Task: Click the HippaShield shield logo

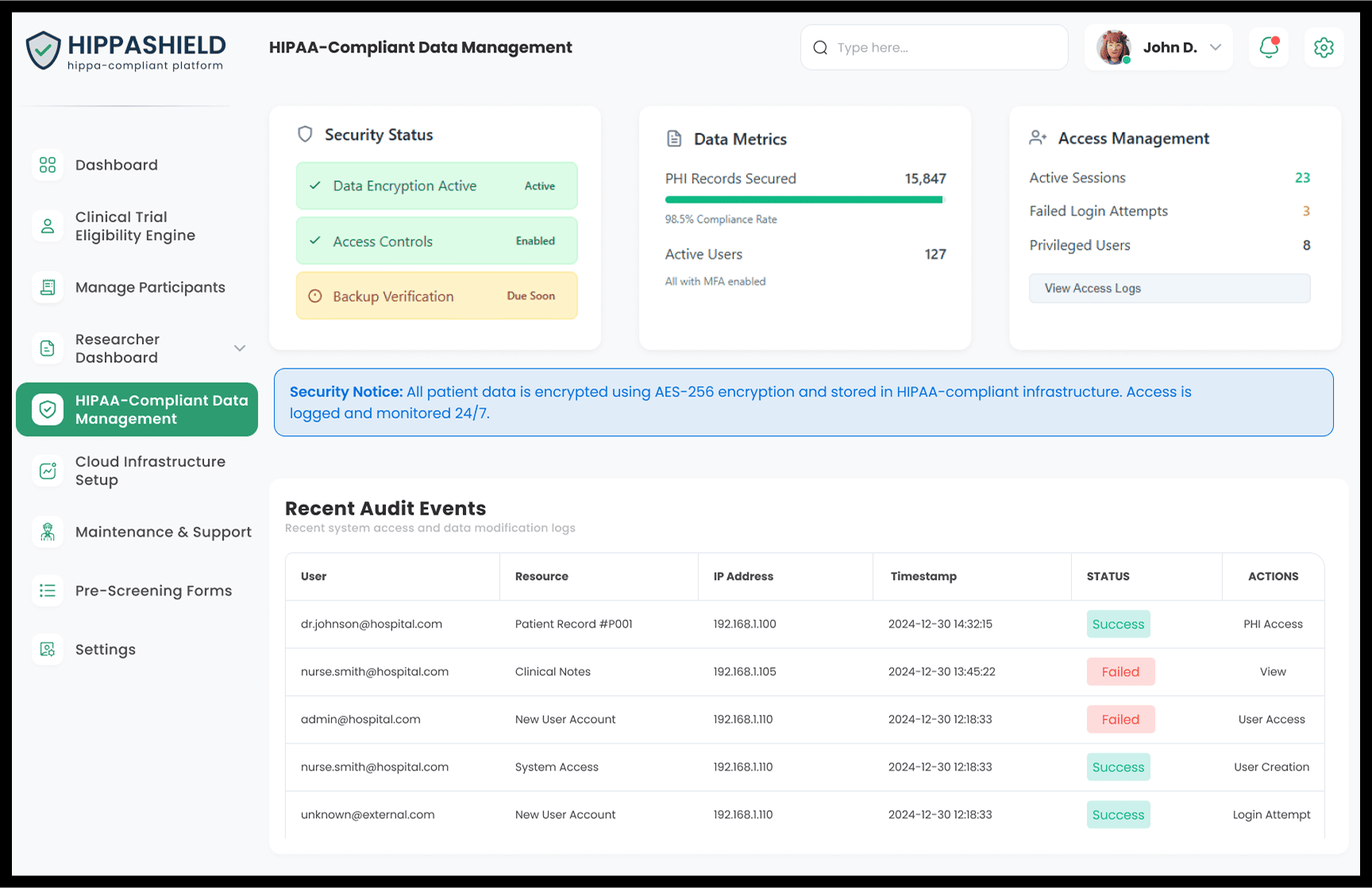Action: point(43,50)
